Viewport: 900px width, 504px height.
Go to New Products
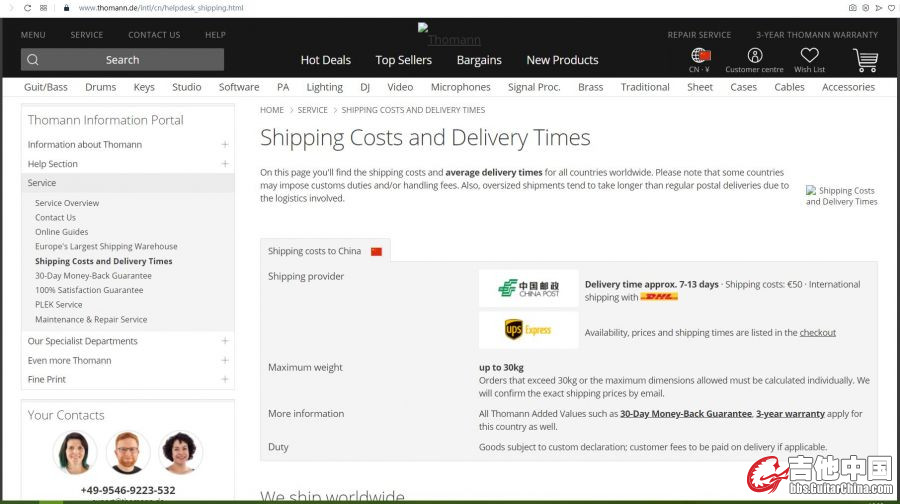562,60
